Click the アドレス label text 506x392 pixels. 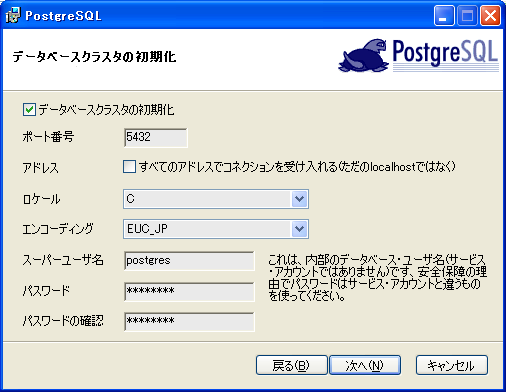tap(40, 167)
